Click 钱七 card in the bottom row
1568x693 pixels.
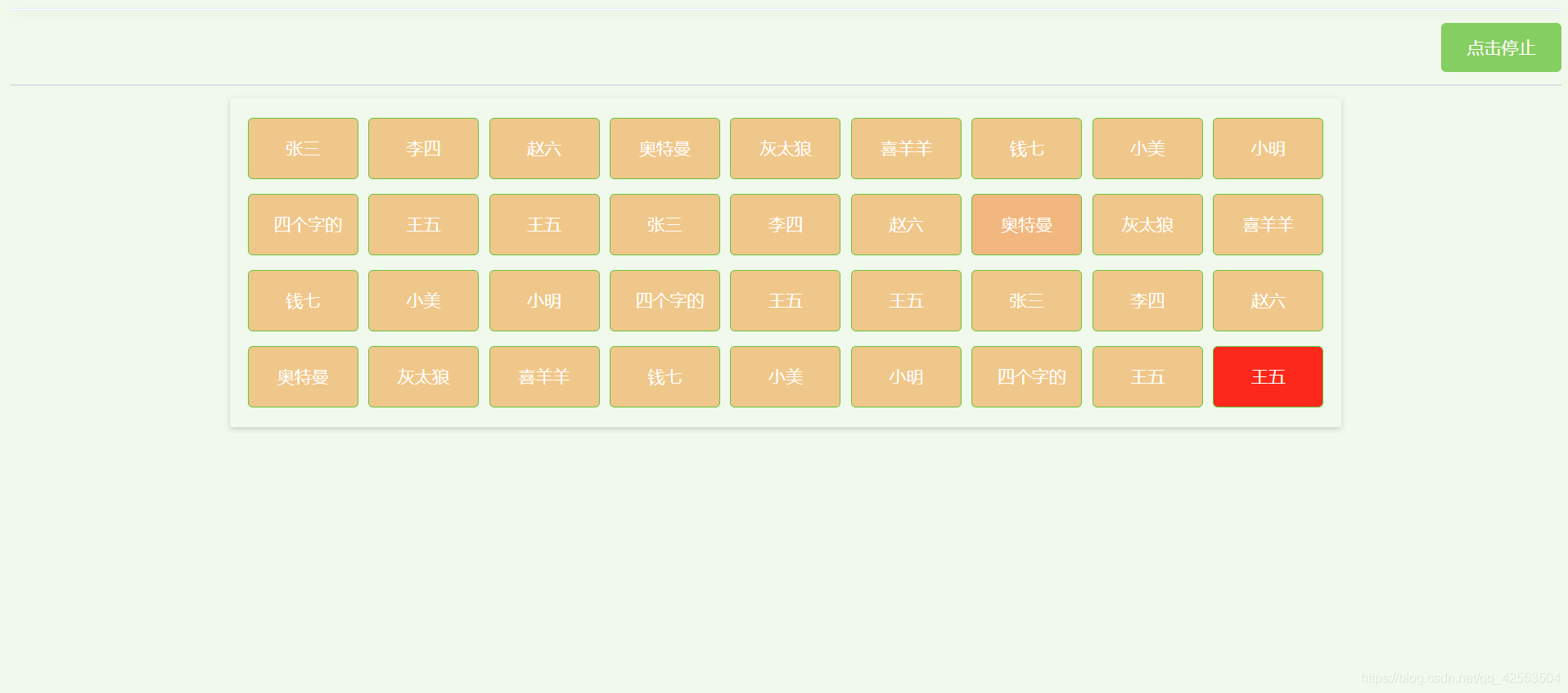coord(665,376)
